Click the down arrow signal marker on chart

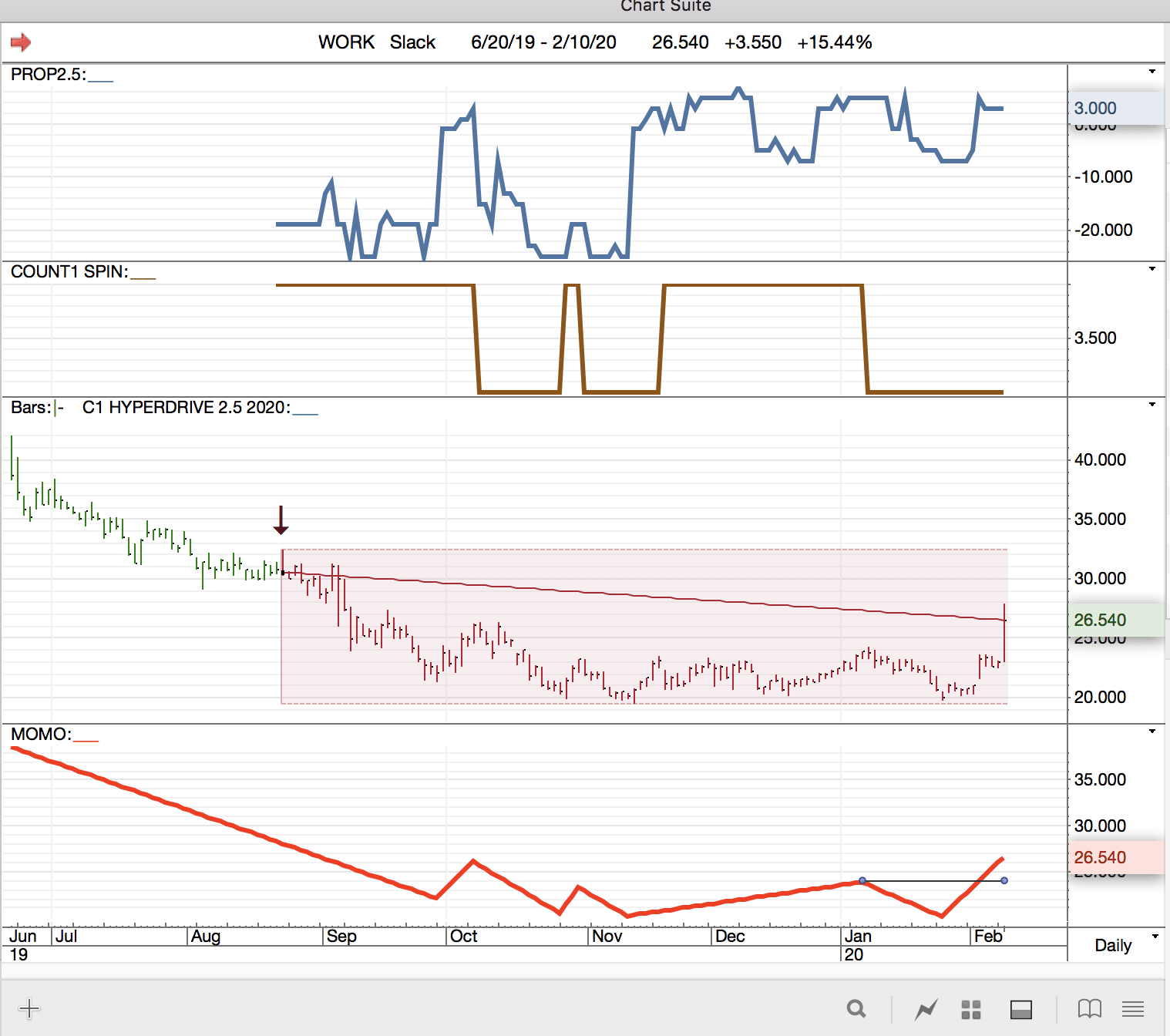point(281,520)
